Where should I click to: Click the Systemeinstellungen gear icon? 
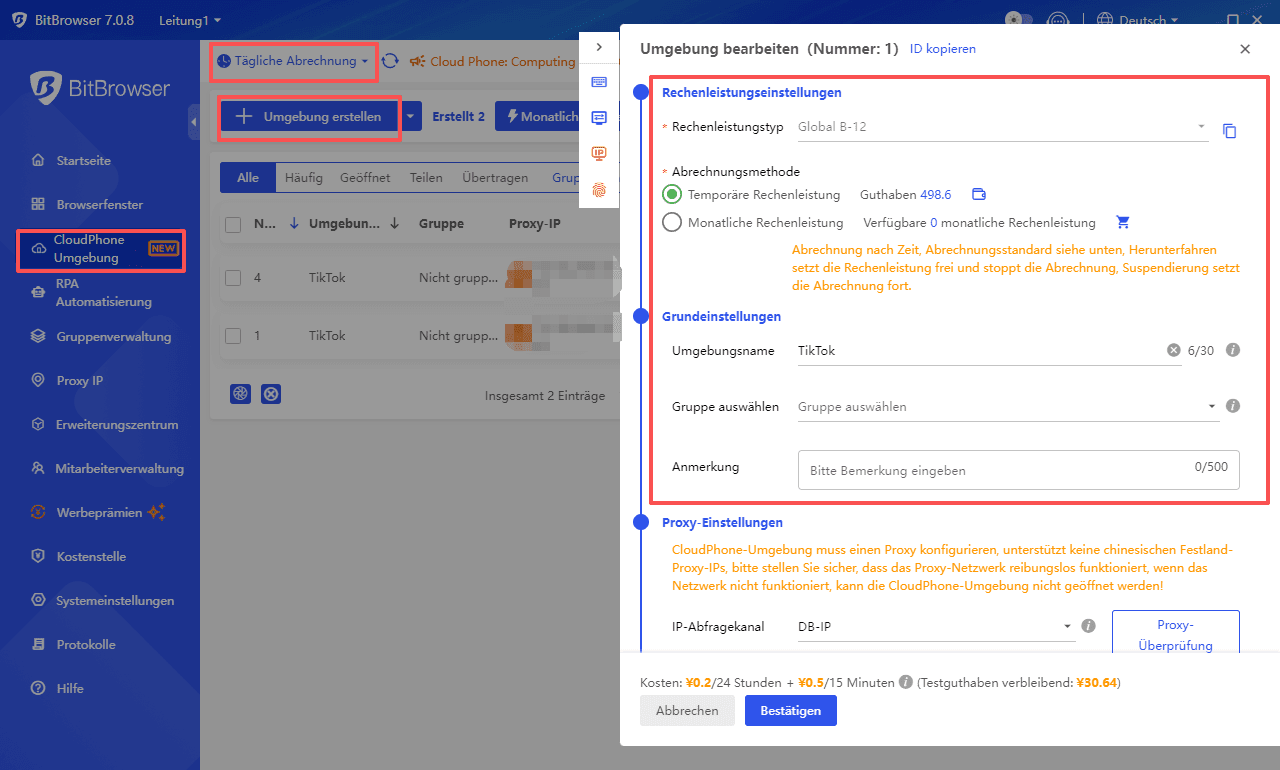point(38,600)
